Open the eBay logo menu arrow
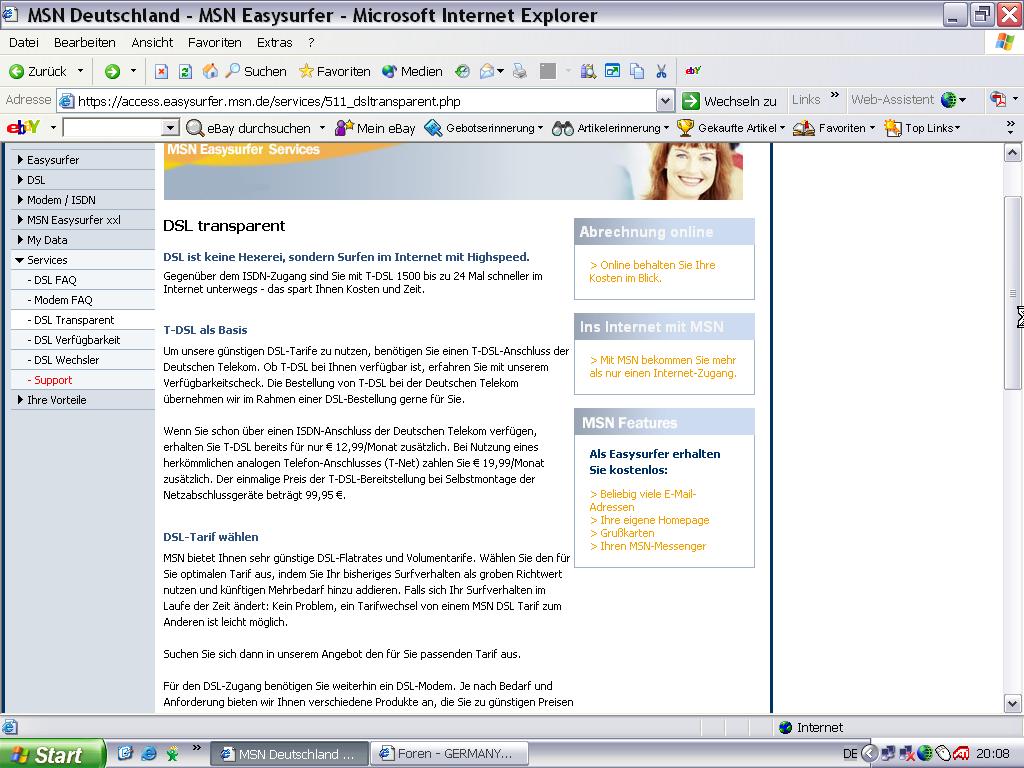1024x768 pixels. click(53, 128)
